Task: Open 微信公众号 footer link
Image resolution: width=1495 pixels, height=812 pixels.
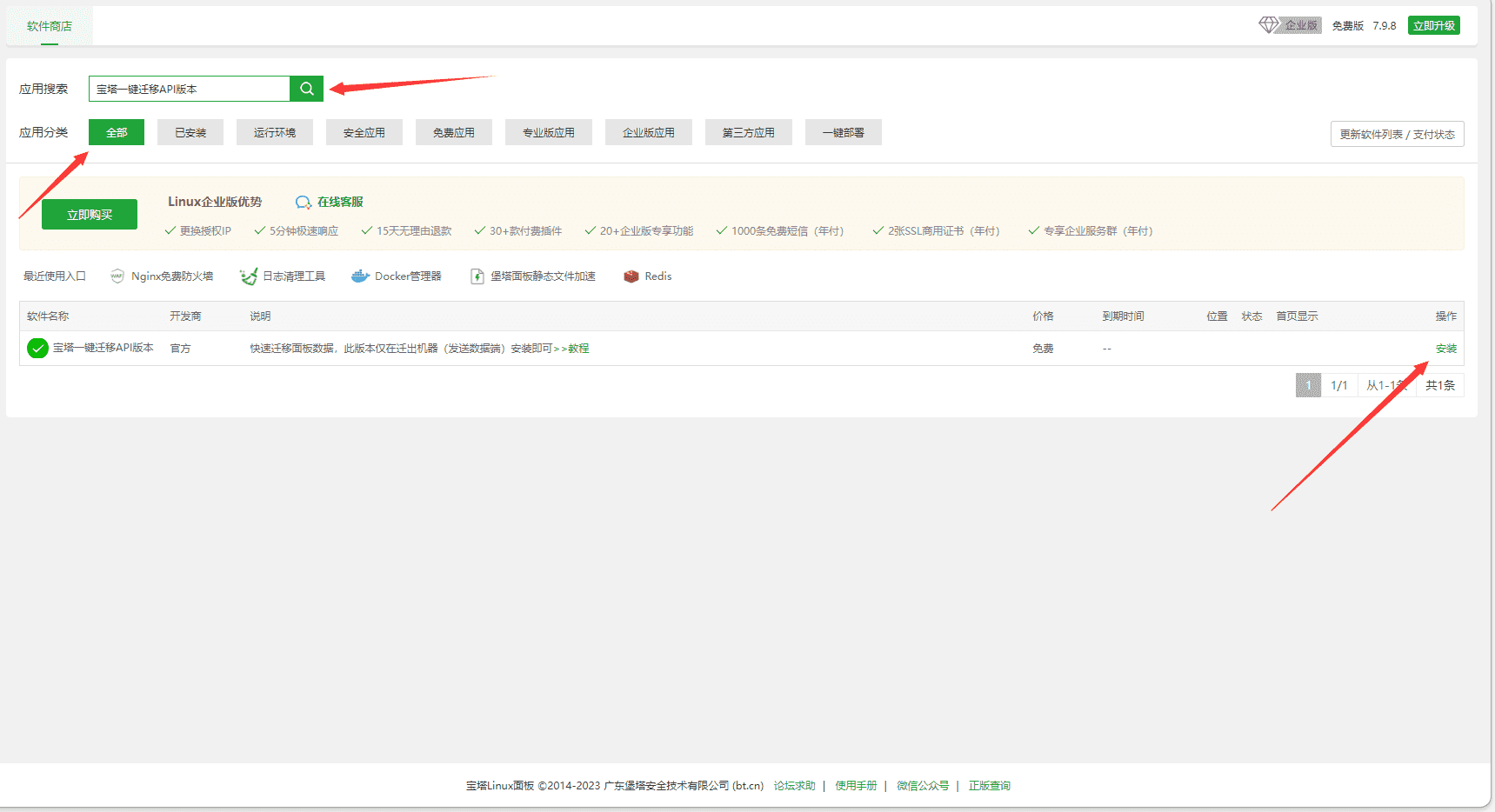Action: (923, 786)
